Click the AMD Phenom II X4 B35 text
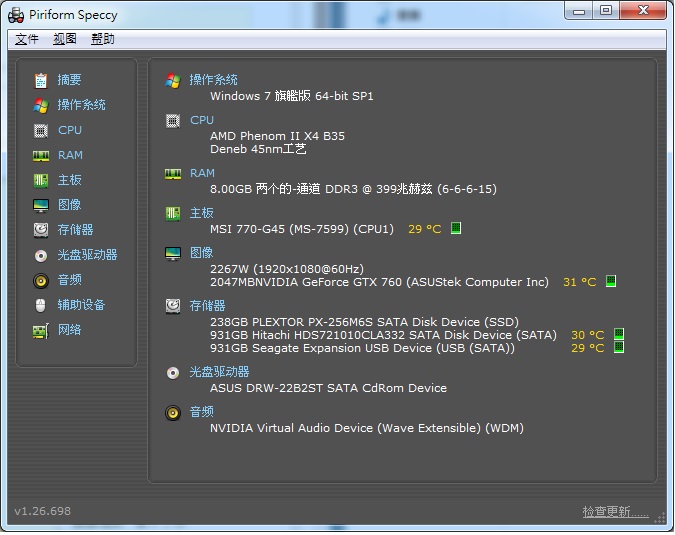 pyautogui.click(x=277, y=136)
